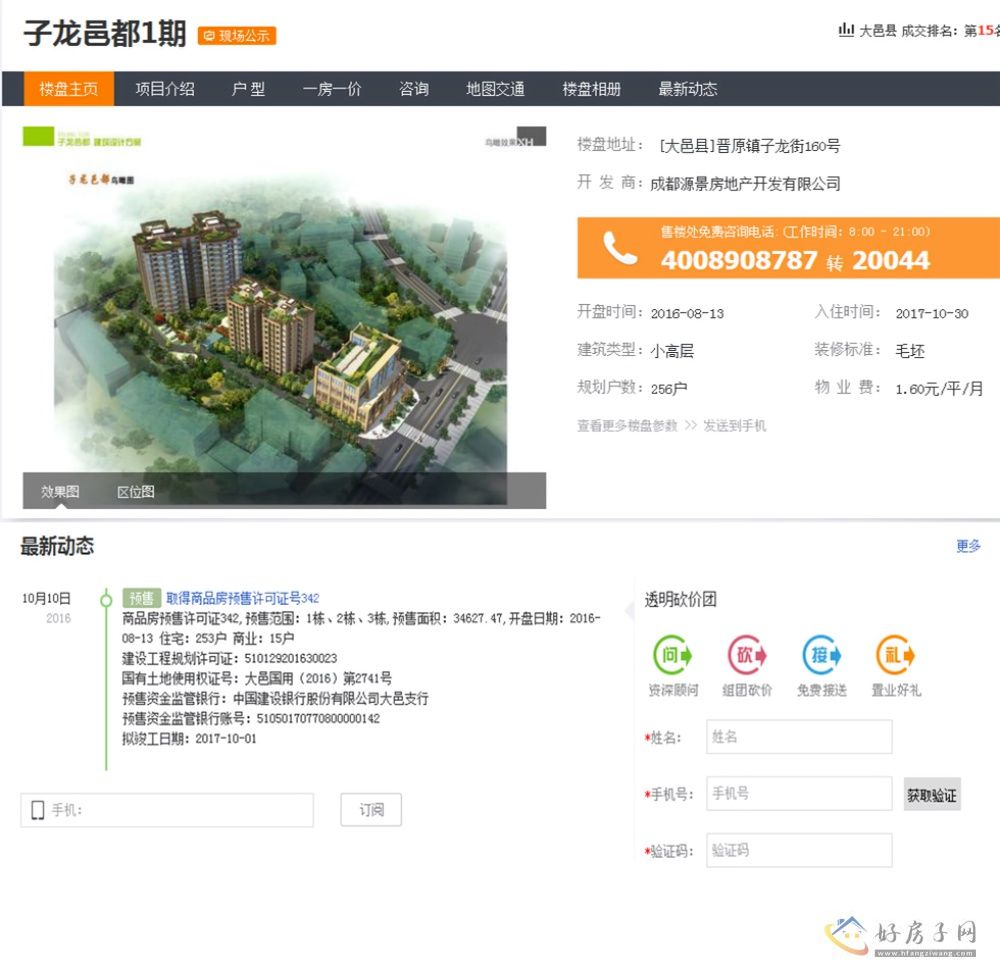This screenshot has height=961, width=1000.
Task: Open 查看更多楼盘参数 link
Action: tap(627, 426)
